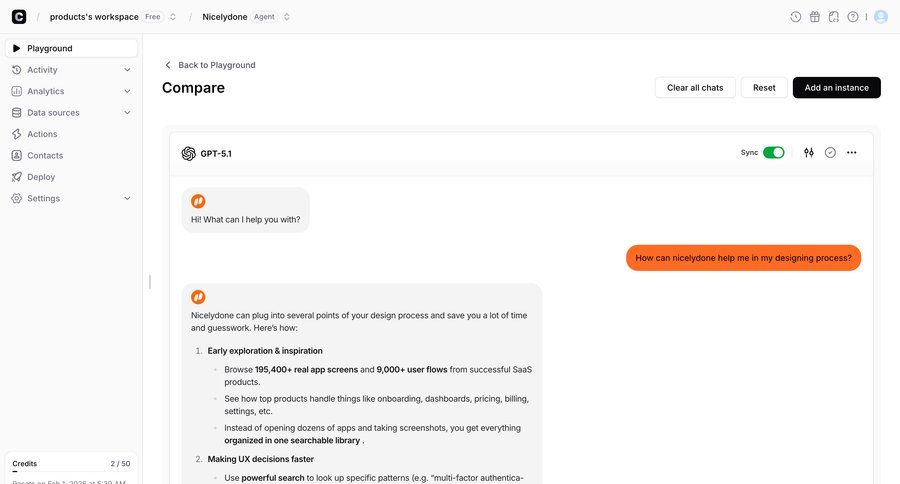900x484 pixels.
Task: Click the sidebar collapse handle
Action: tap(150, 282)
